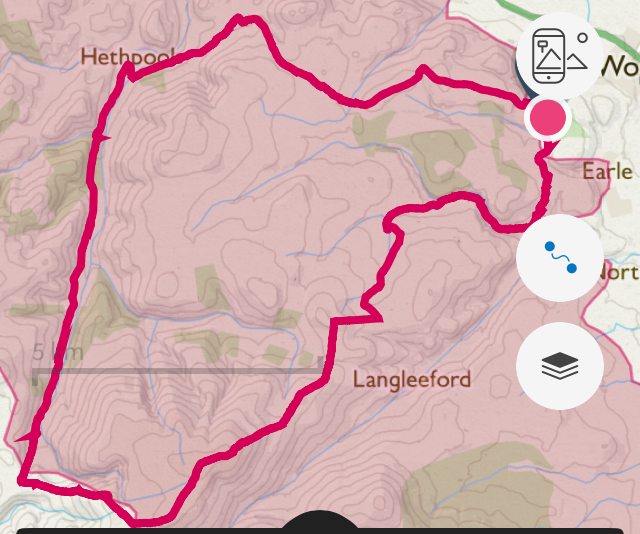Click the 5 km scale bar

(178, 364)
